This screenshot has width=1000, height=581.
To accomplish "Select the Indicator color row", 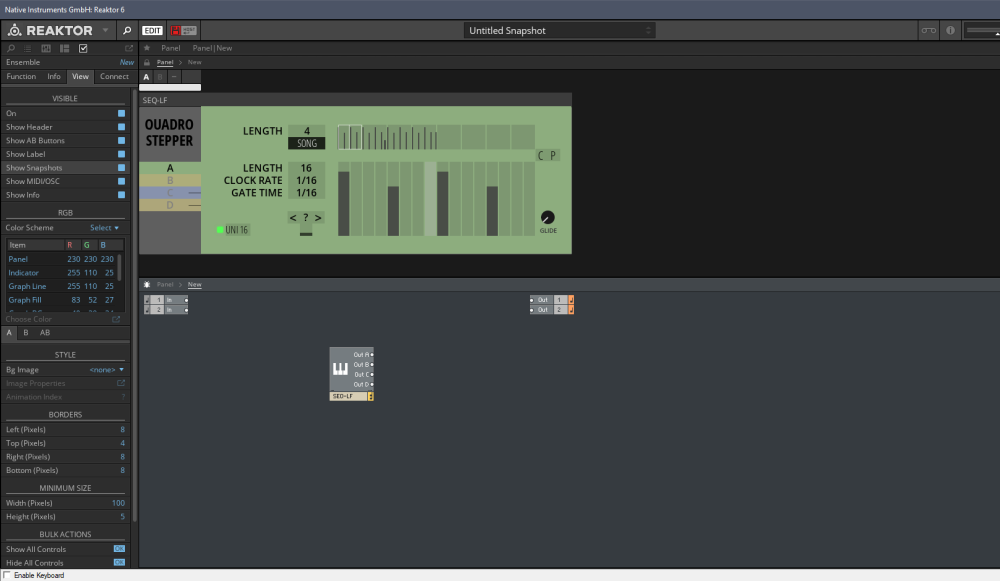I will click(61, 272).
